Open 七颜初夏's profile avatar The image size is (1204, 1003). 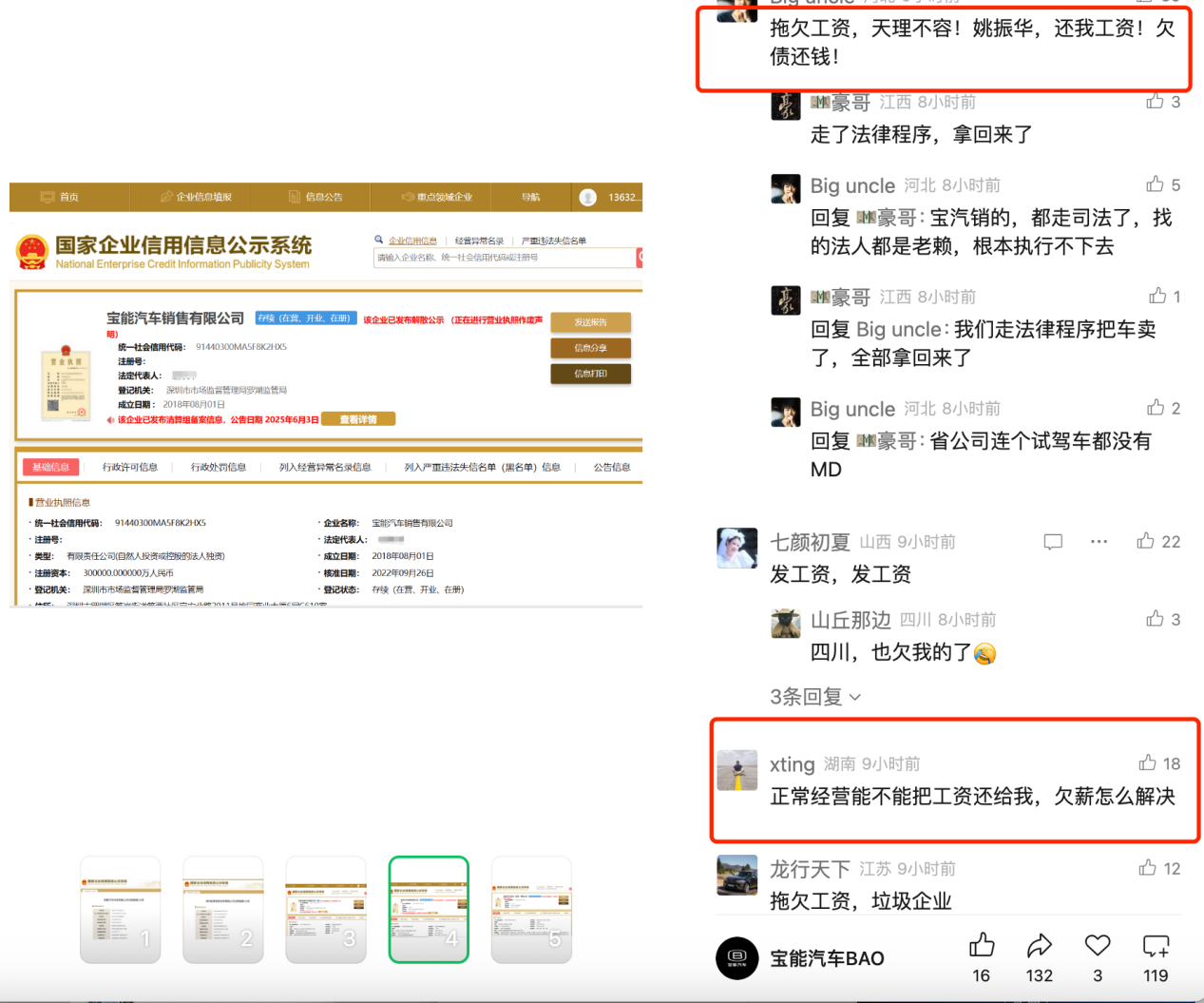click(737, 548)
